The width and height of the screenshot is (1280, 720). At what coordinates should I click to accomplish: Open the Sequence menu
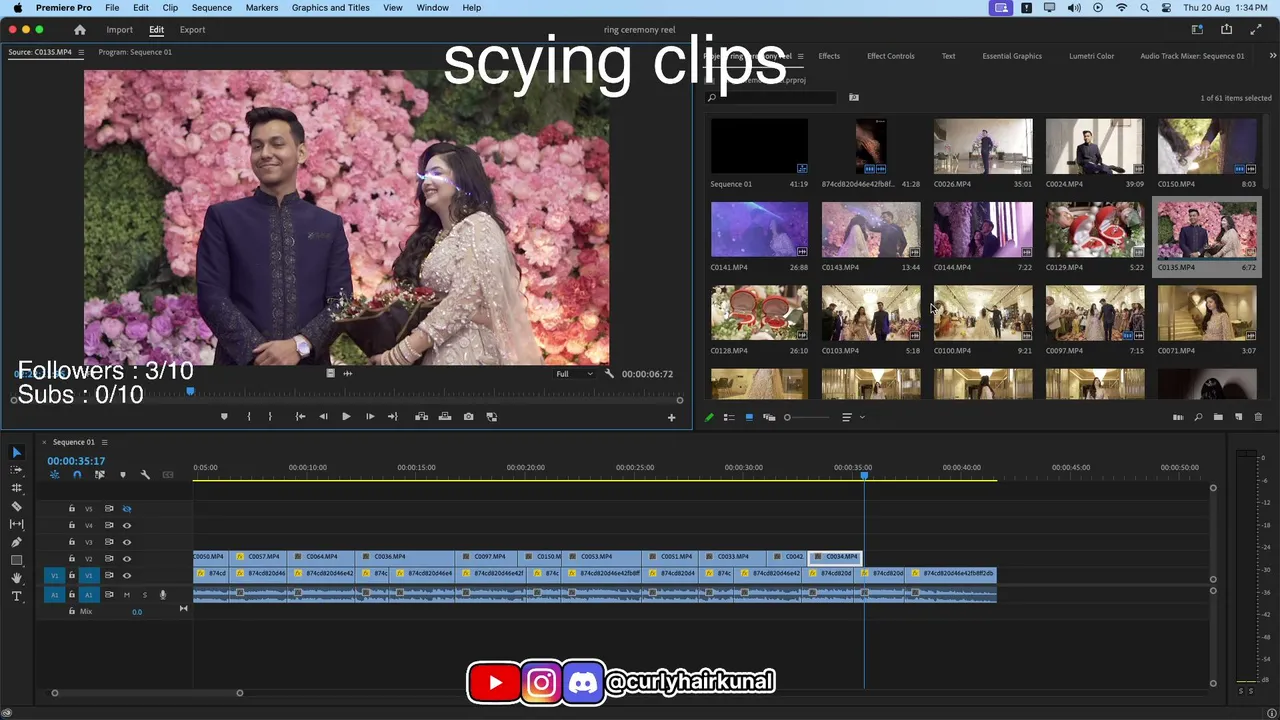211,8
